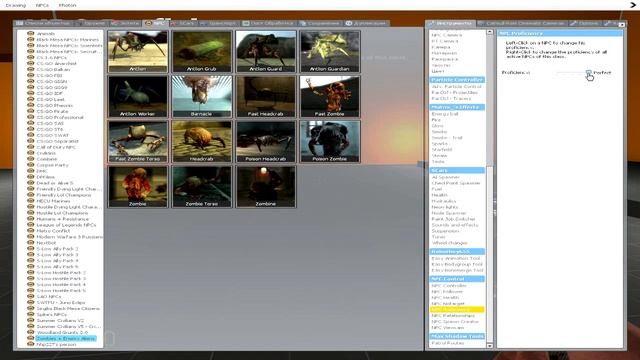Open the Photon menu

[x=67, y=5]
